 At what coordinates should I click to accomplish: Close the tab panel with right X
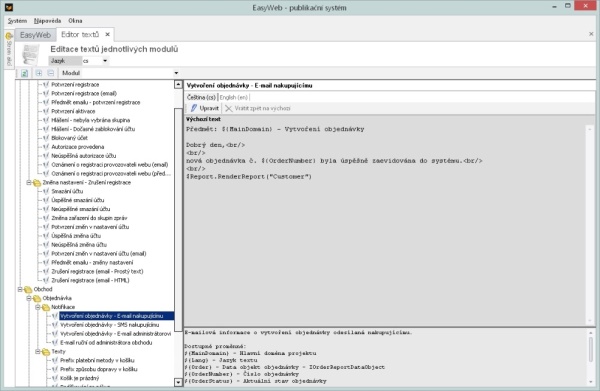pyautogui.click(x=591, y=34)
